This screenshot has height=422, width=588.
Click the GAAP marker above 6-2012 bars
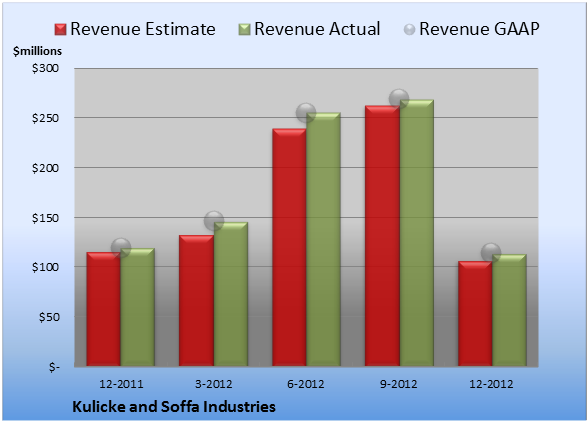click(306, 112)
